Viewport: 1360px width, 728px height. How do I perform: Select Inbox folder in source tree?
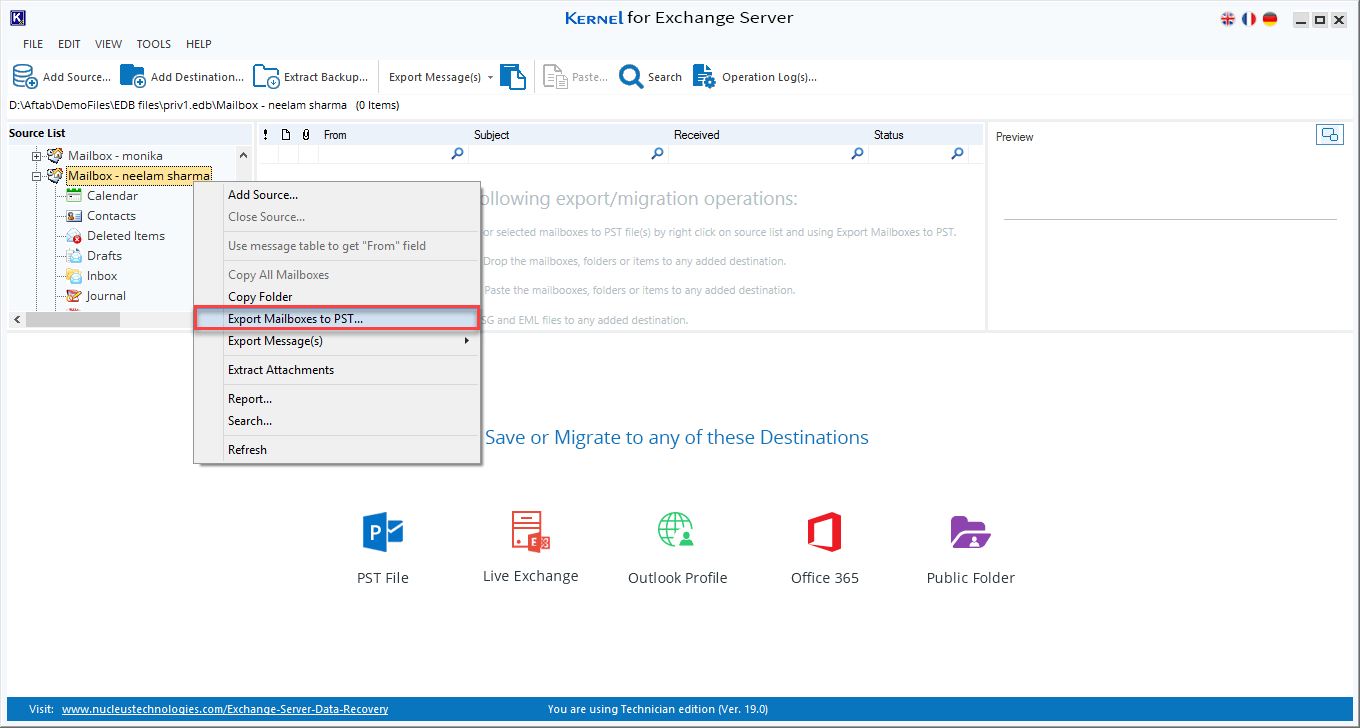pyautogui.click(x=102, y=276)
